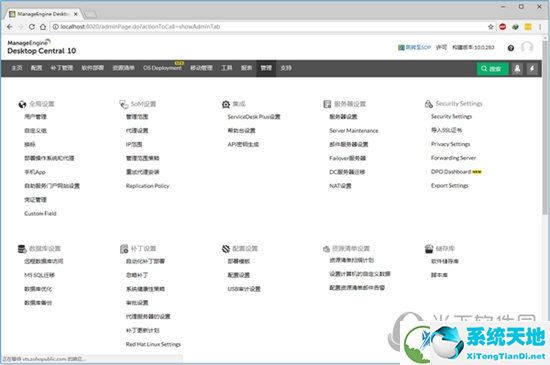Open the lightning quick-links icon
Image resolution: width=550 pixels, height=365 pixels.
(532, 68)
